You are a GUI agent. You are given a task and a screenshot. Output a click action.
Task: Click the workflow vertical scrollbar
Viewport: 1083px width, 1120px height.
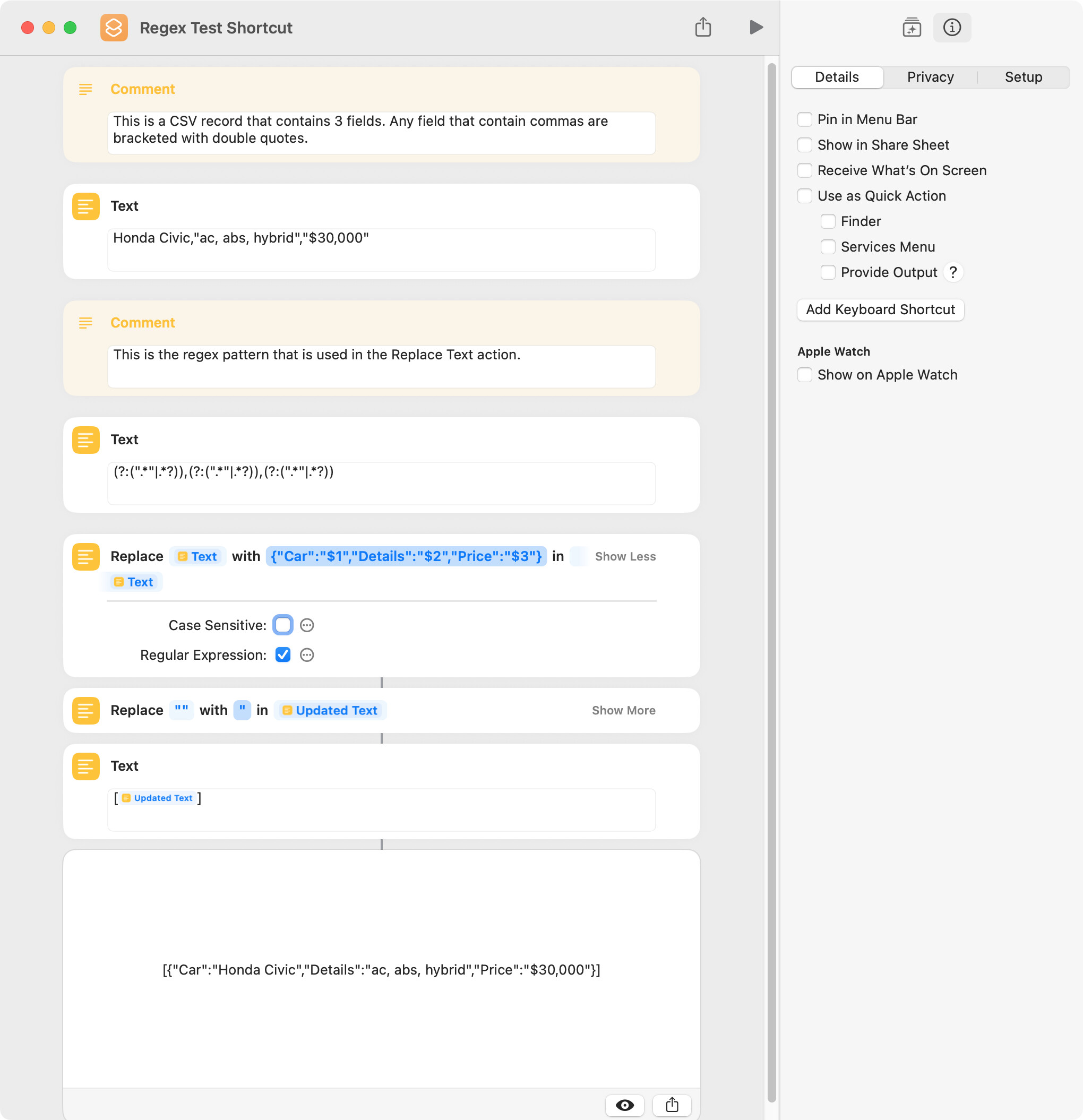point(771,583)
